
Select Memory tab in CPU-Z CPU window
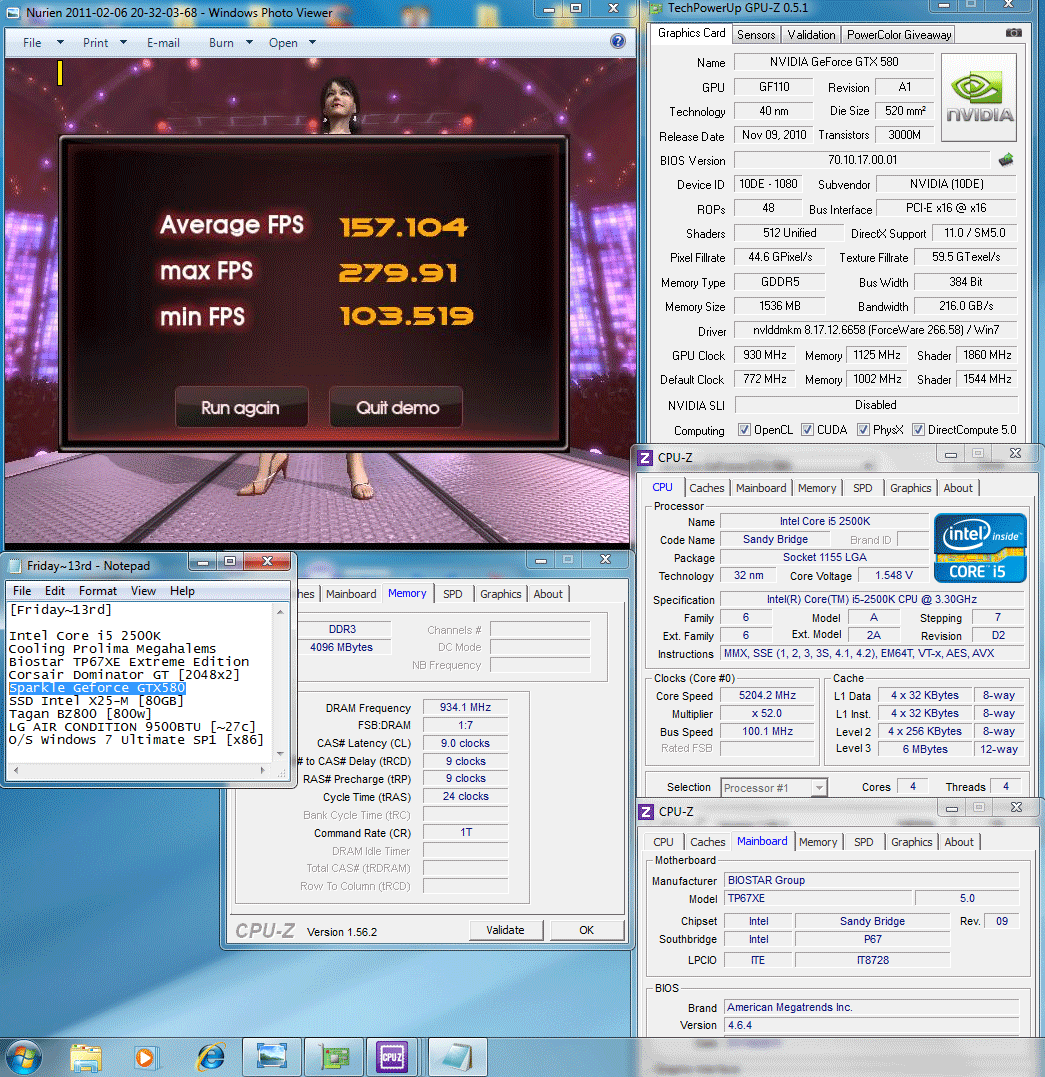[x=817, y=488]
